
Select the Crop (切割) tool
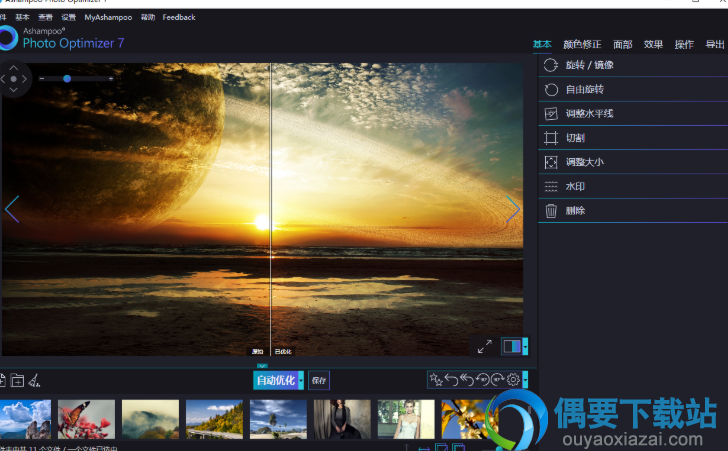click(633, 137)
